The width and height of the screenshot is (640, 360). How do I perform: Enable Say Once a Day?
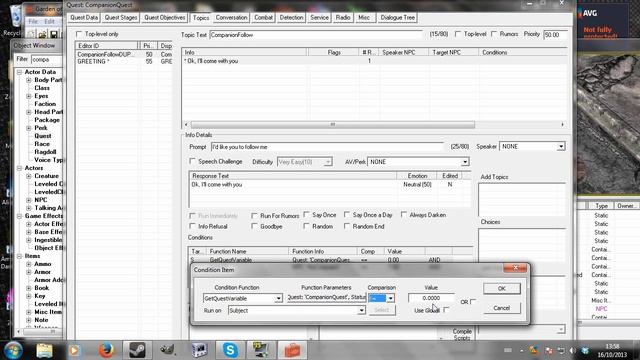click(347, 215)
